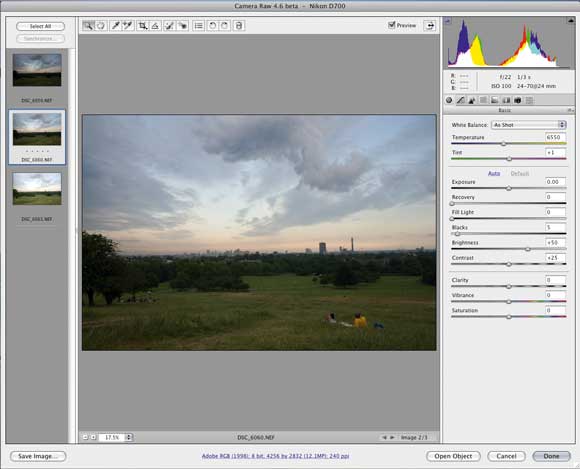Toggle shadow clipping warning on histogram
The image size is (580, 469).
click(448, 21)
